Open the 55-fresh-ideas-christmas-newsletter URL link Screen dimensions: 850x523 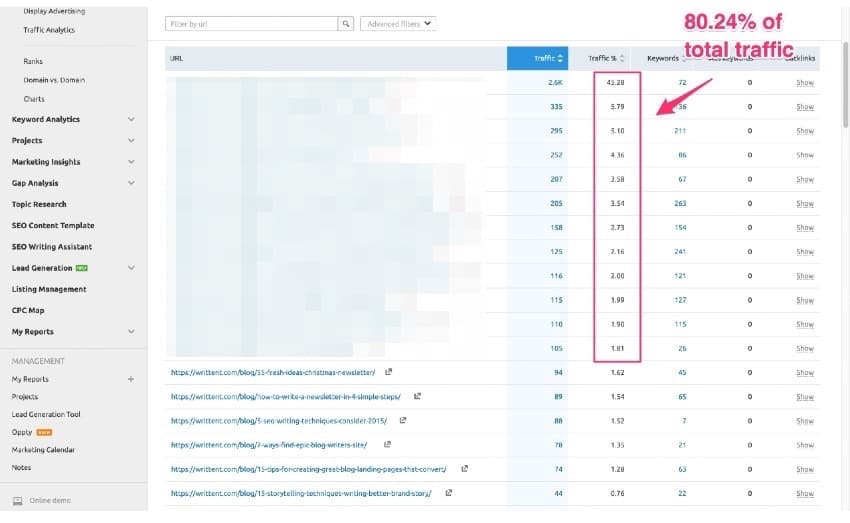coord(273,372)
